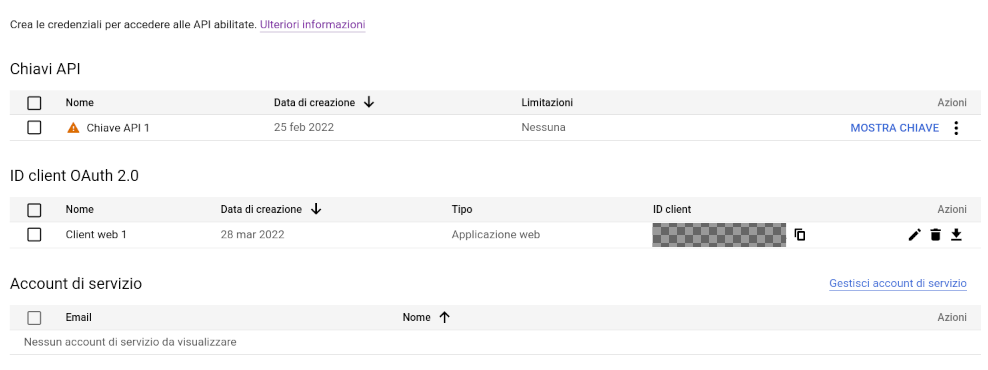Click the Chiavi API section heading
The height and width of the screenshot is (370, 988).
(45, 69)
